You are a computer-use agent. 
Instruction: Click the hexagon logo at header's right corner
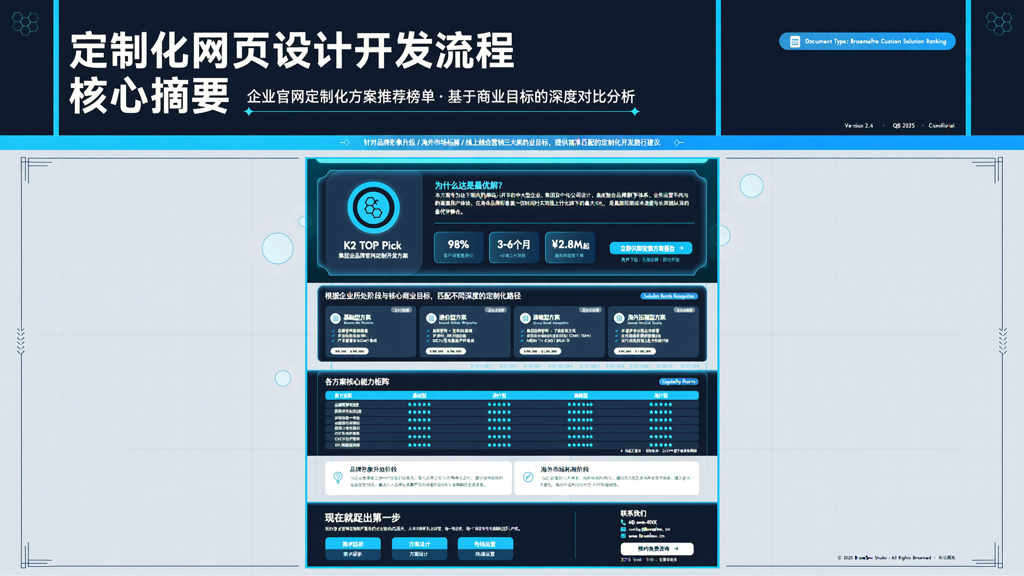999,24
